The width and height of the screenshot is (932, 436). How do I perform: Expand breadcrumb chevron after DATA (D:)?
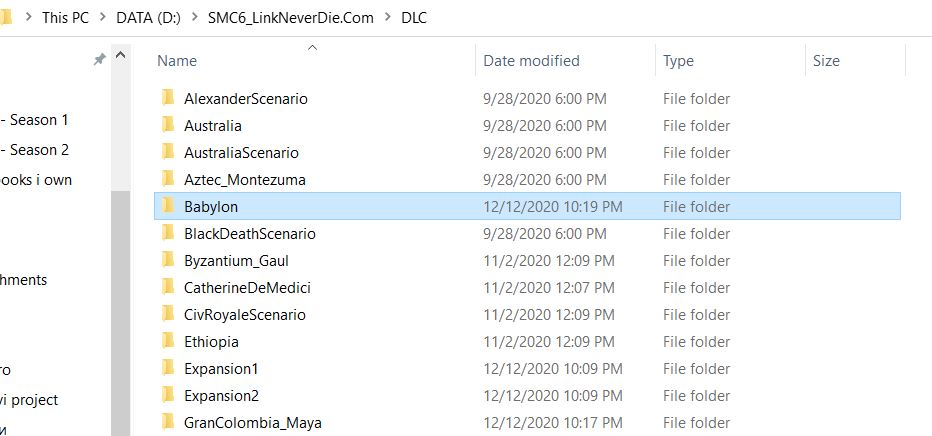pos(192,18)
